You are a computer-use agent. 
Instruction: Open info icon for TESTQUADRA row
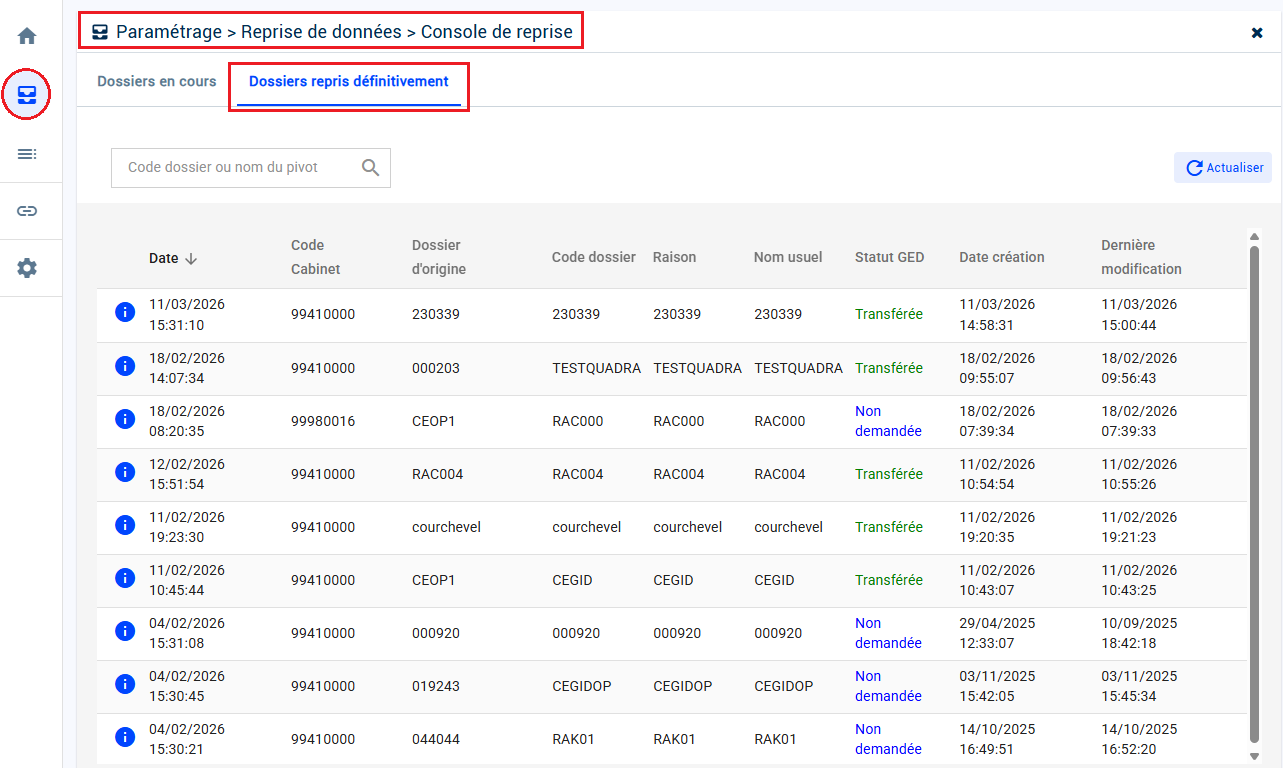[125, 366]
